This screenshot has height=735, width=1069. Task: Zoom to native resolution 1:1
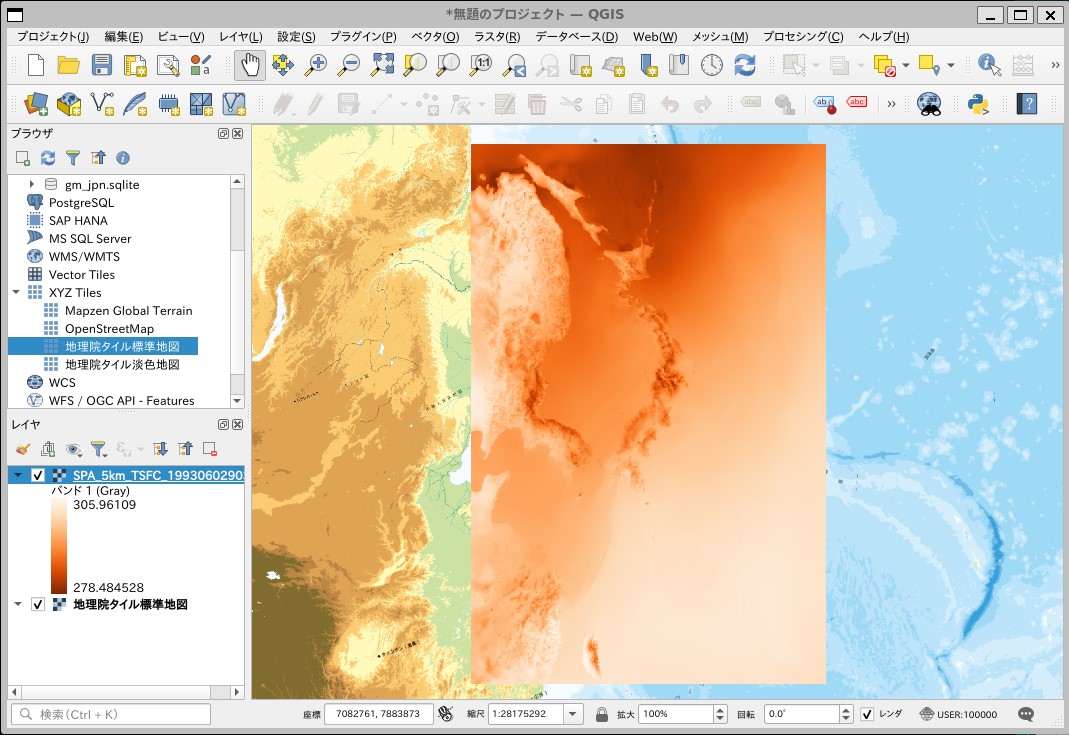[481, 65]
